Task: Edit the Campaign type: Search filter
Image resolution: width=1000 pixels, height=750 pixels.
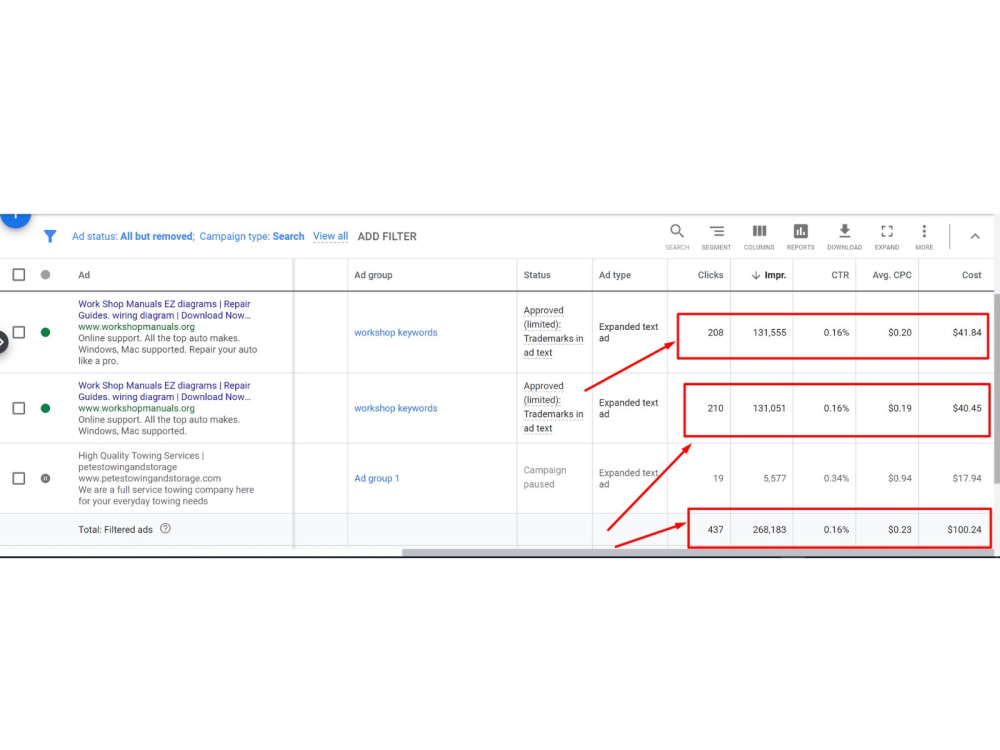Action: tap(252, 237)
